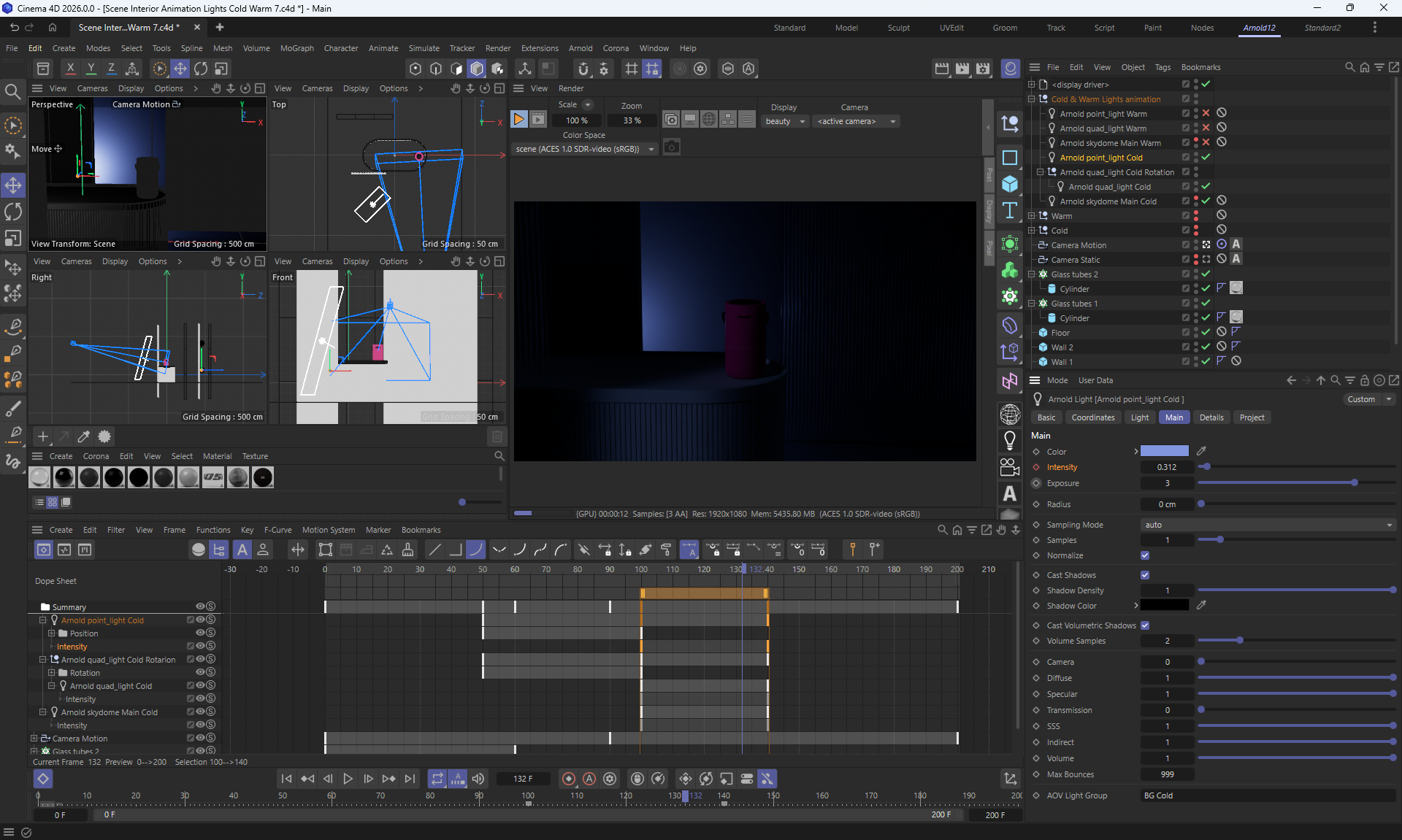Select the Arnold skydome Main Cold object

tap(1108, 201)
